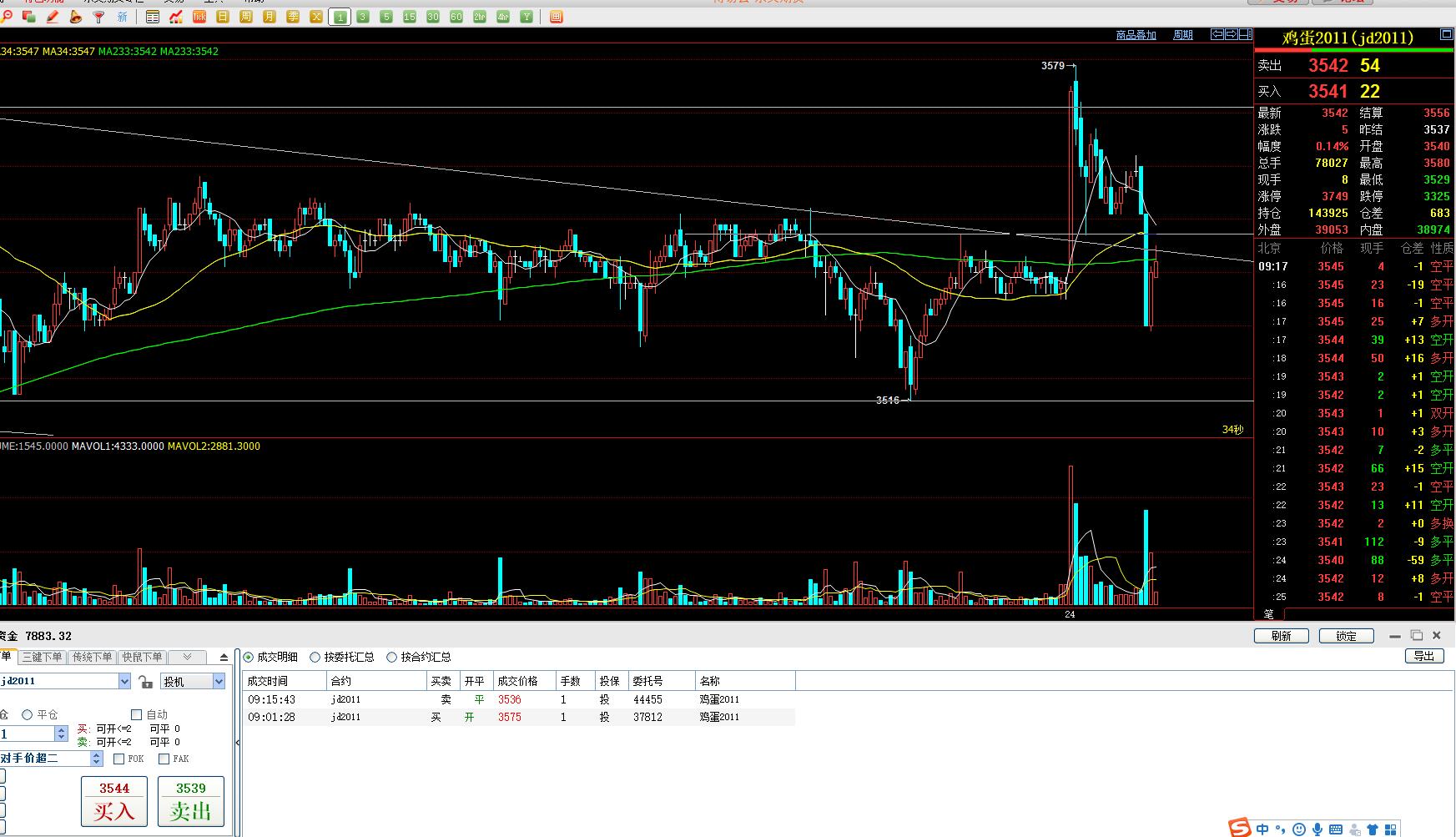
Task: Click the 新 news toolbar icon
Action: click(x=123, y=16)
